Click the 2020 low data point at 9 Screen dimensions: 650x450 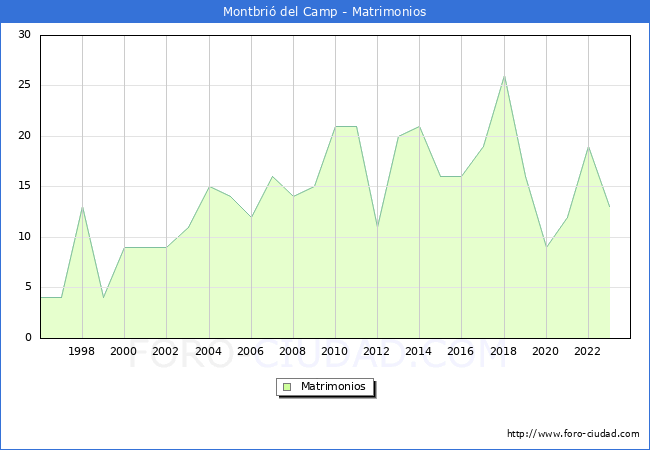tap(546, 247)
